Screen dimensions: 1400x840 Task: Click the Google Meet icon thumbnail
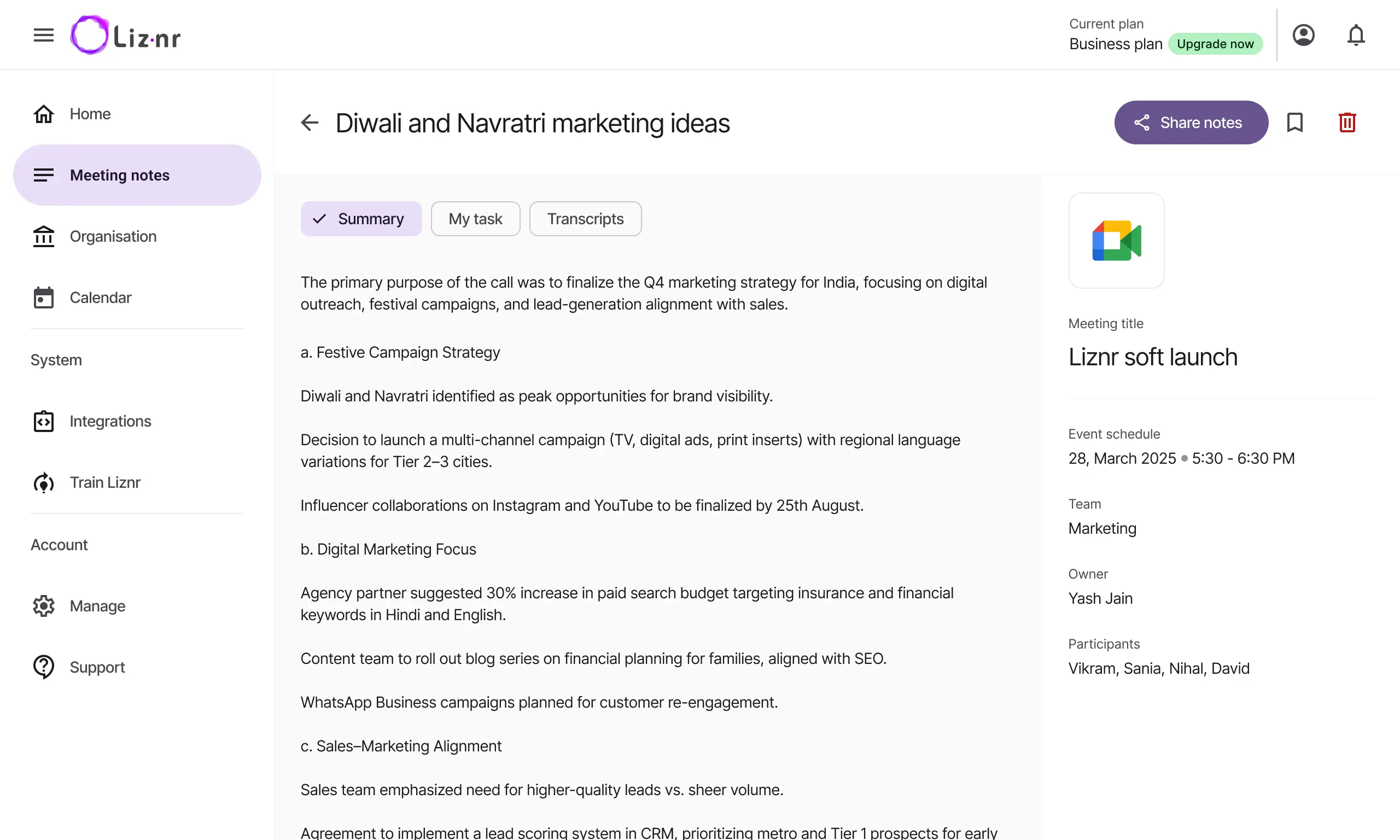click(1116, 241)
